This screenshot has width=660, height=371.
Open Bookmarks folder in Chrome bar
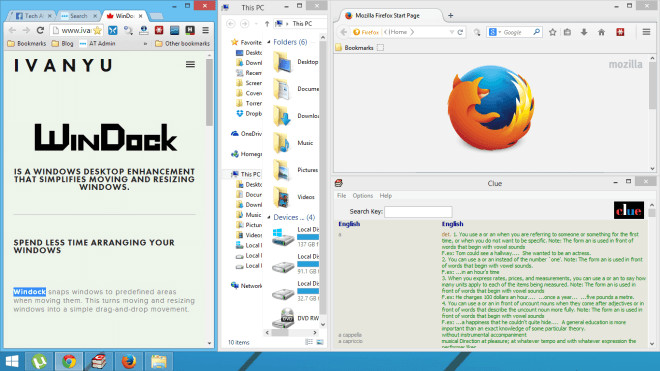click(27, 43)
